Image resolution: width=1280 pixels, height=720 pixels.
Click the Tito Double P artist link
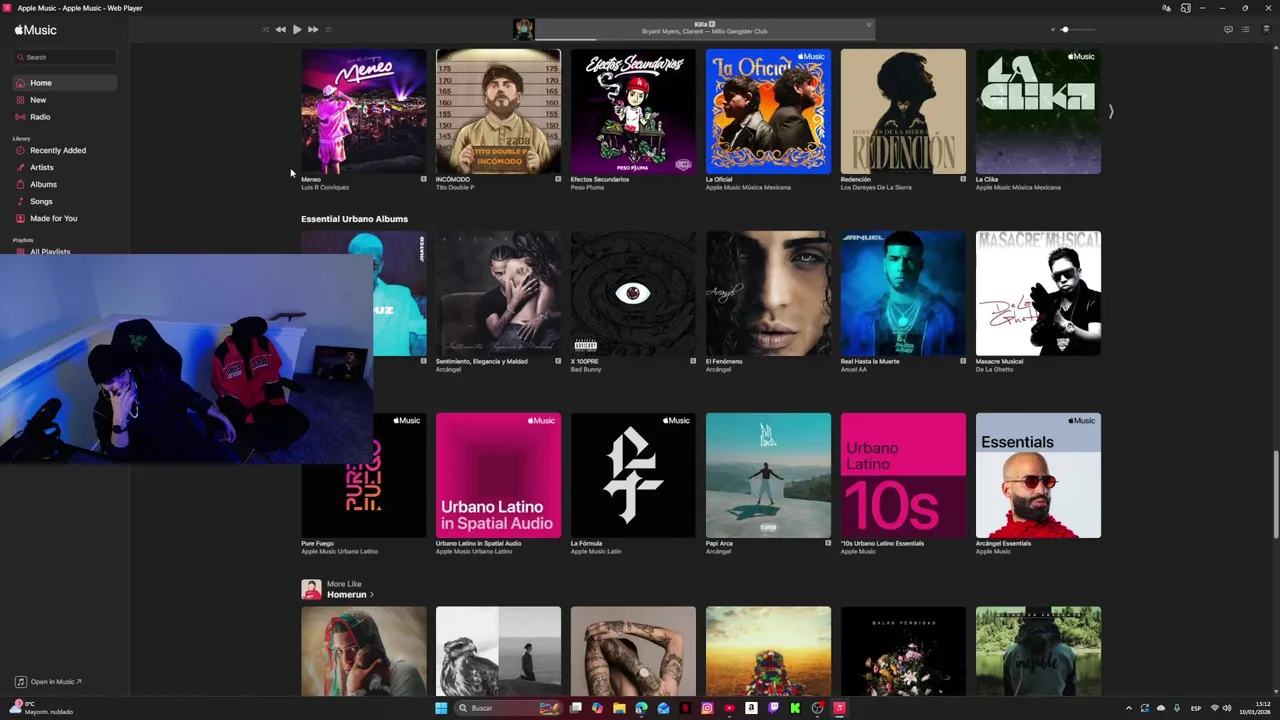pyautogui.click(x=455, y=188)
